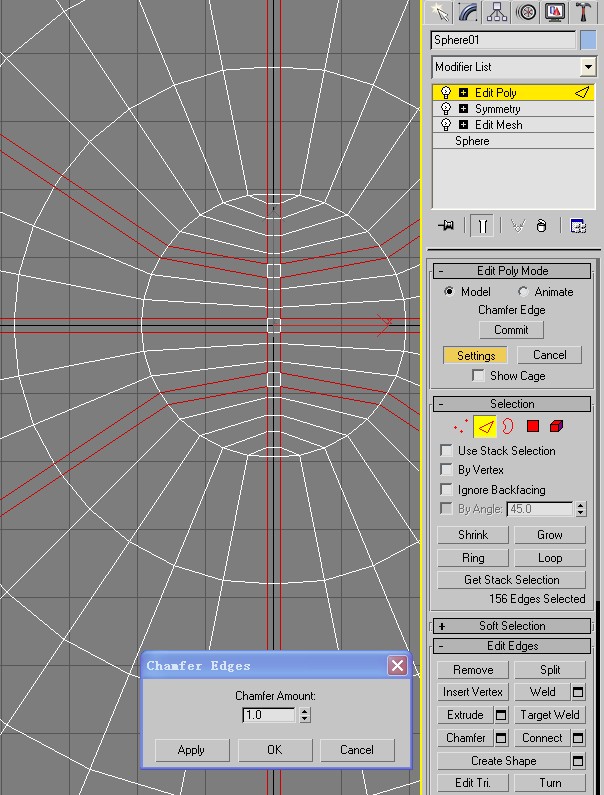Click the Chamfer Amount spinner arrows
604x795 pixels.
[304, 715]
